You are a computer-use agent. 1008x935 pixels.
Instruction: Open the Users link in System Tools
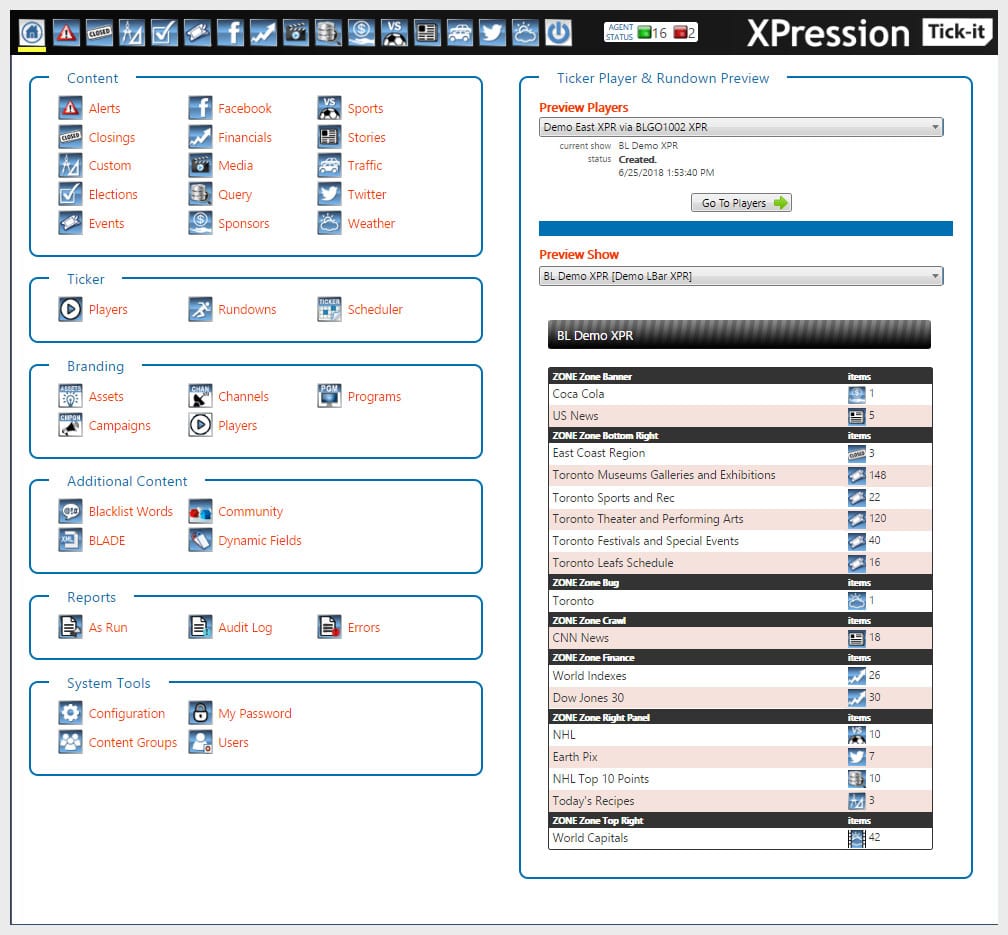click(x=233, y=743)
